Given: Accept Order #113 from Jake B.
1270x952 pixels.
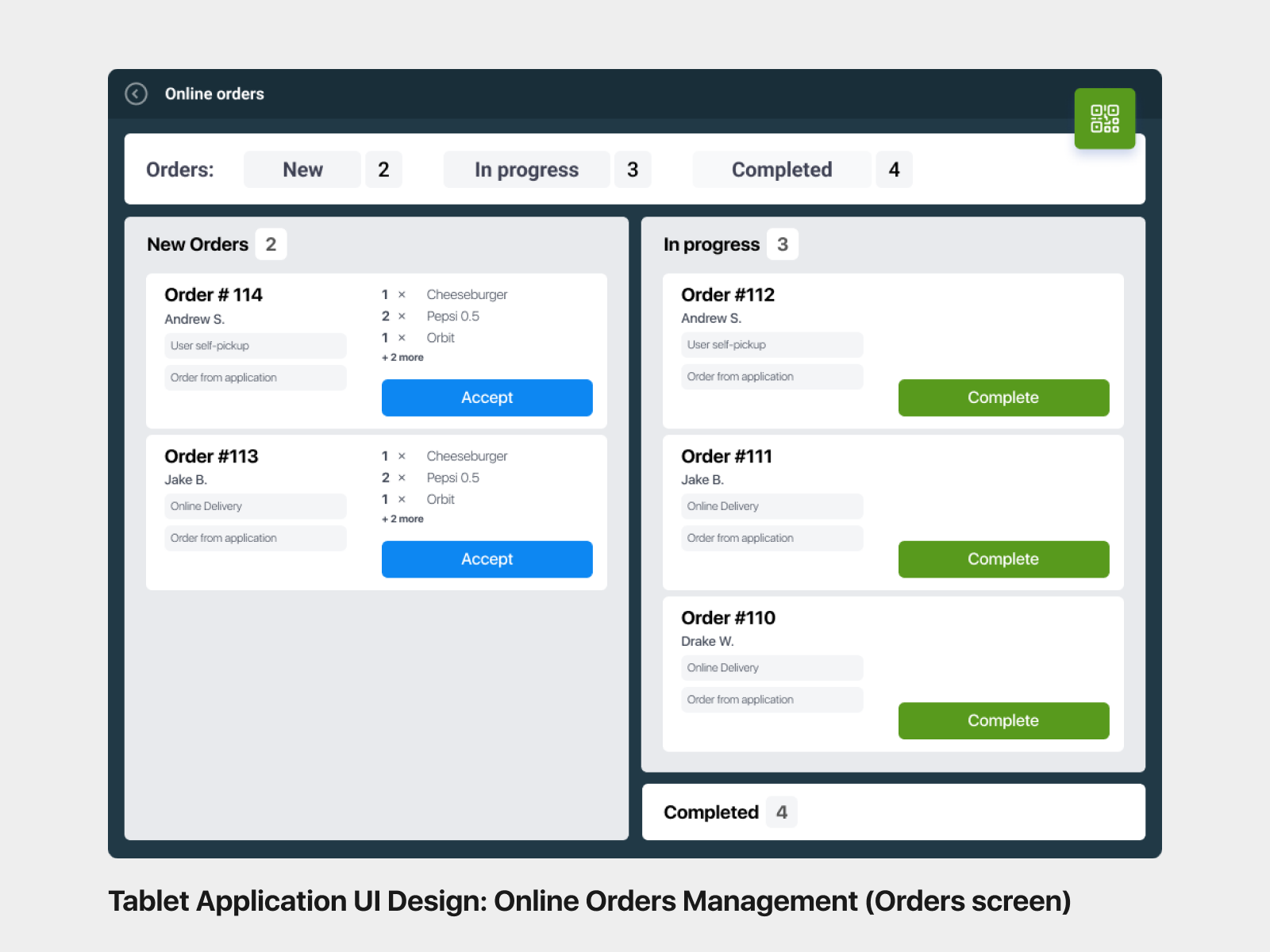Looking at the screenshot, I should pyautogui.click(x=487, y=559).
